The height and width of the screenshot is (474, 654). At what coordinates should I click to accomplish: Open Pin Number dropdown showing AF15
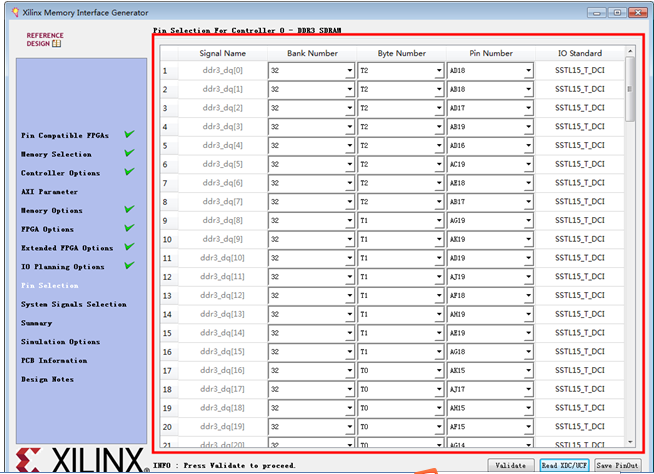click(x=490, y=427)
